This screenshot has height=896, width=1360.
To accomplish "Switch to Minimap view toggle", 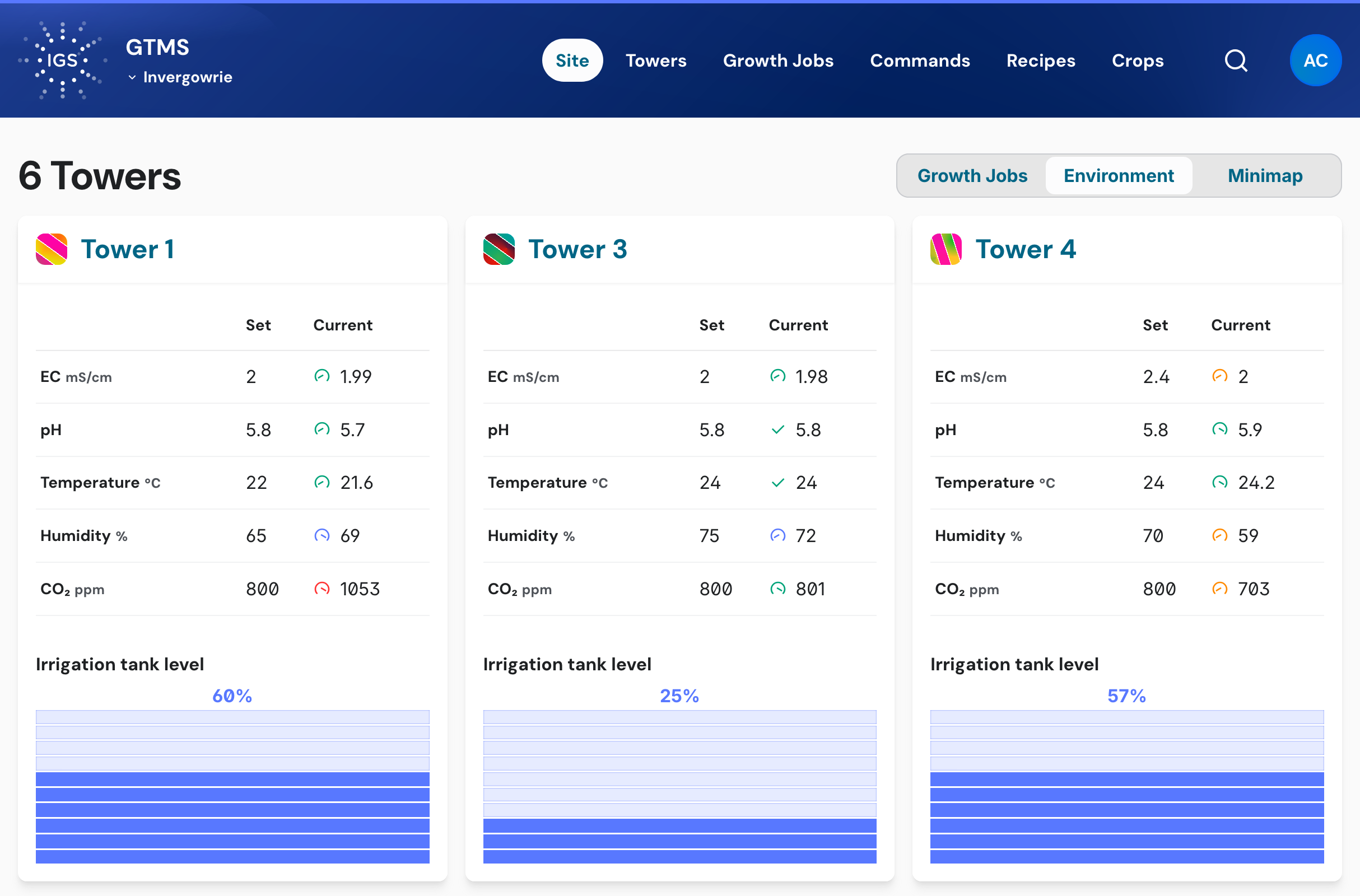I will pyautogui.click(x=1265, y=175).
